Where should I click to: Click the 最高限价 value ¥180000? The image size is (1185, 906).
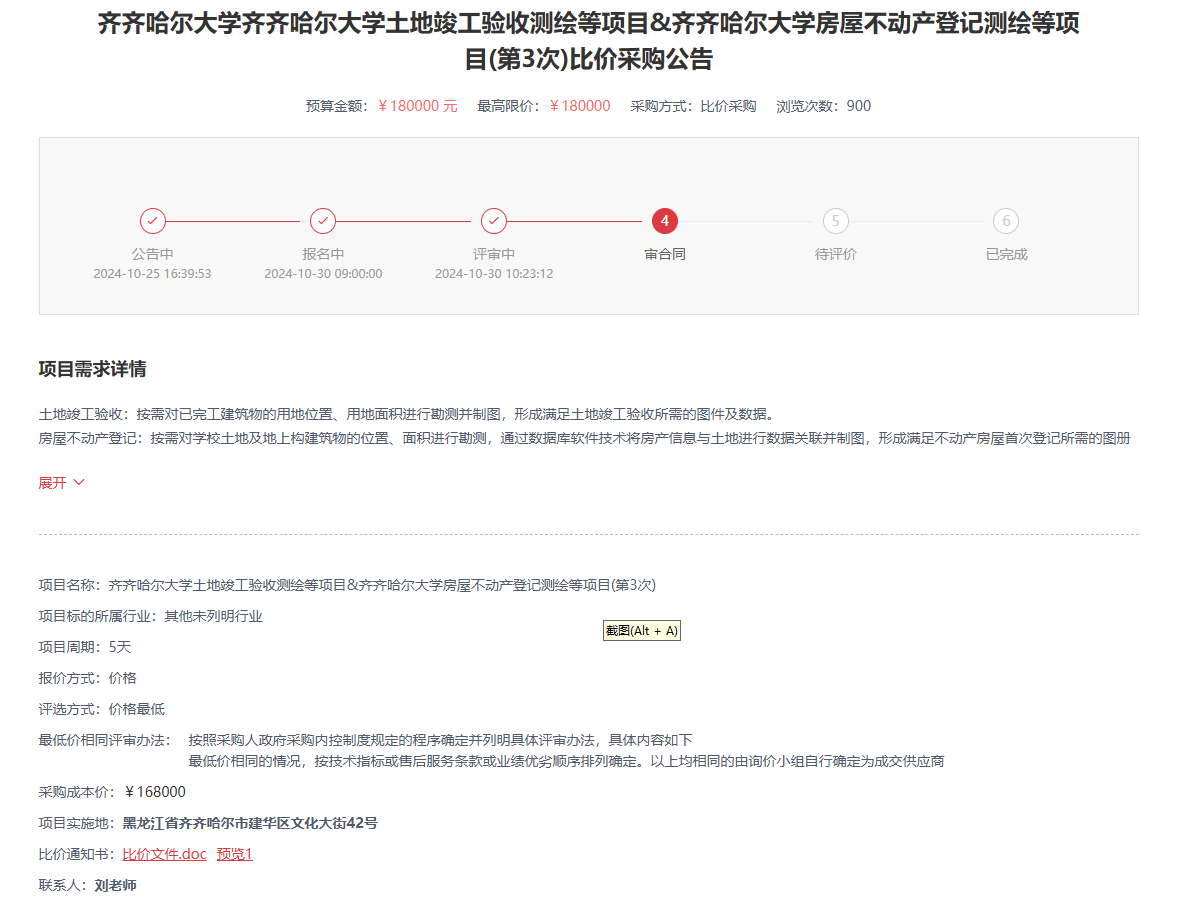pos(580,106)
